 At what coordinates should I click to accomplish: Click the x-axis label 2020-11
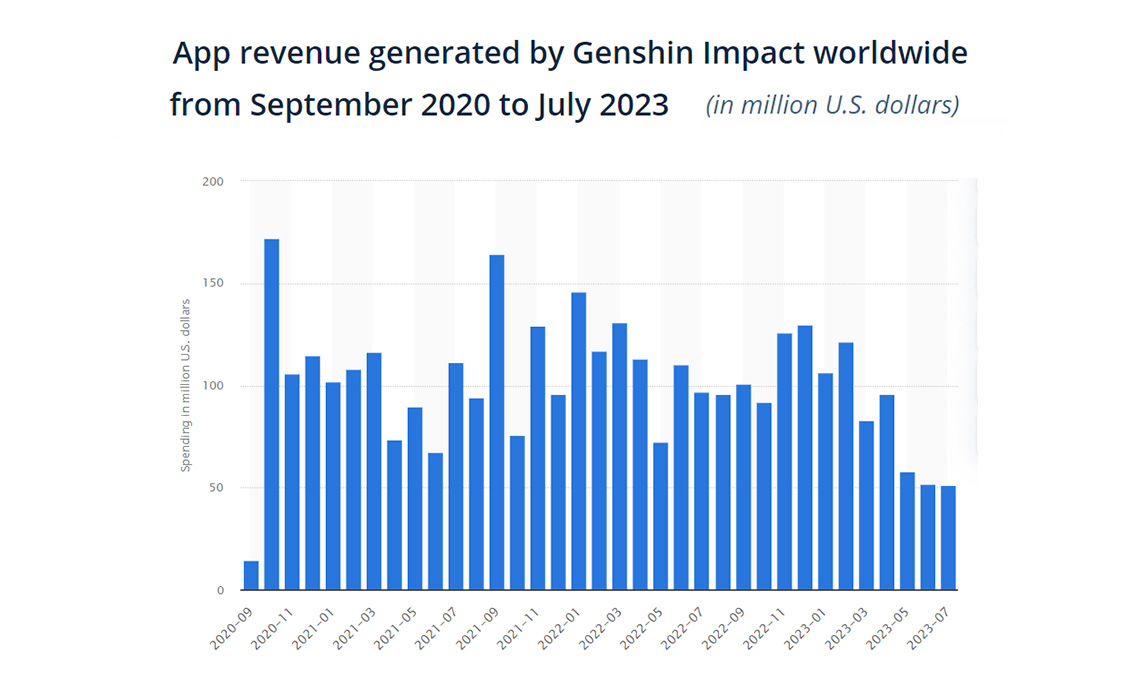tap(272, 629)
